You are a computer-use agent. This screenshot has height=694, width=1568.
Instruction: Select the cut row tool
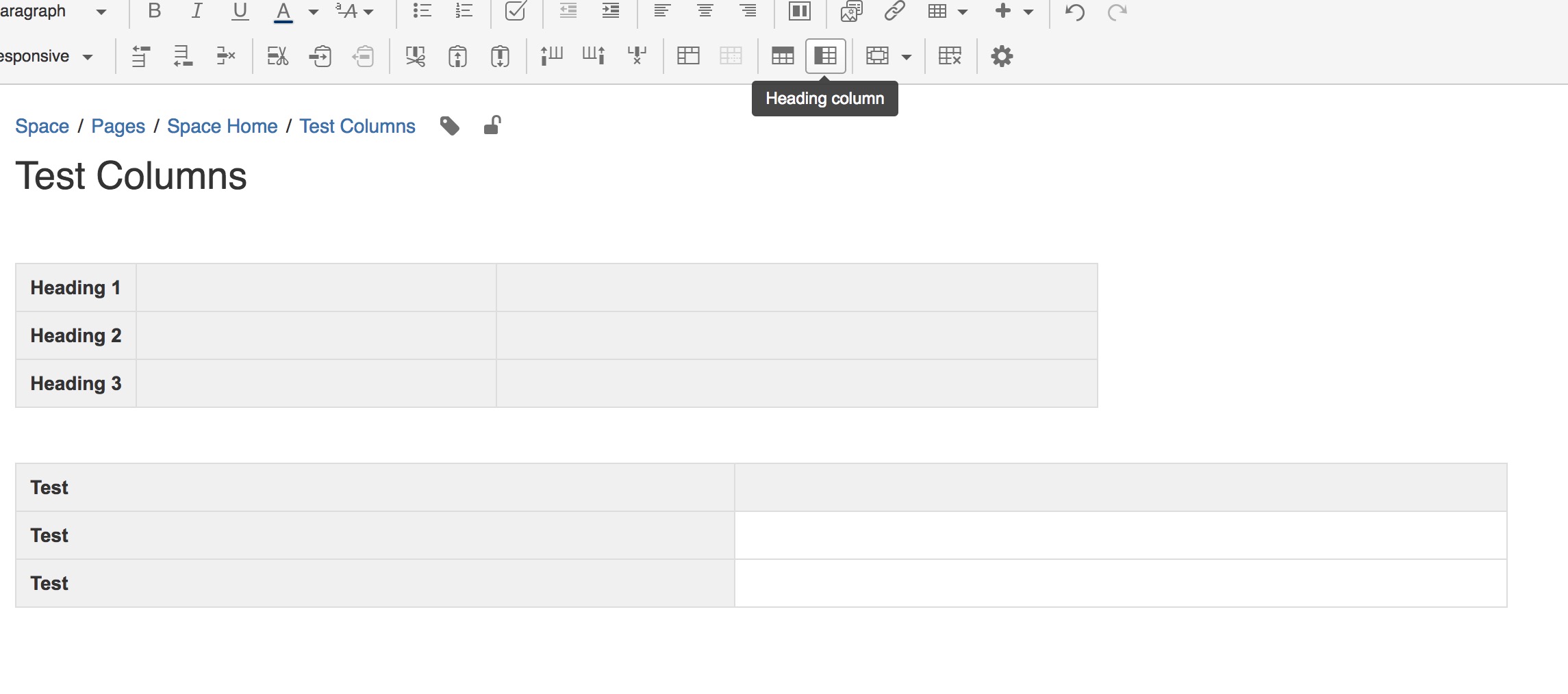coord(277,56)
